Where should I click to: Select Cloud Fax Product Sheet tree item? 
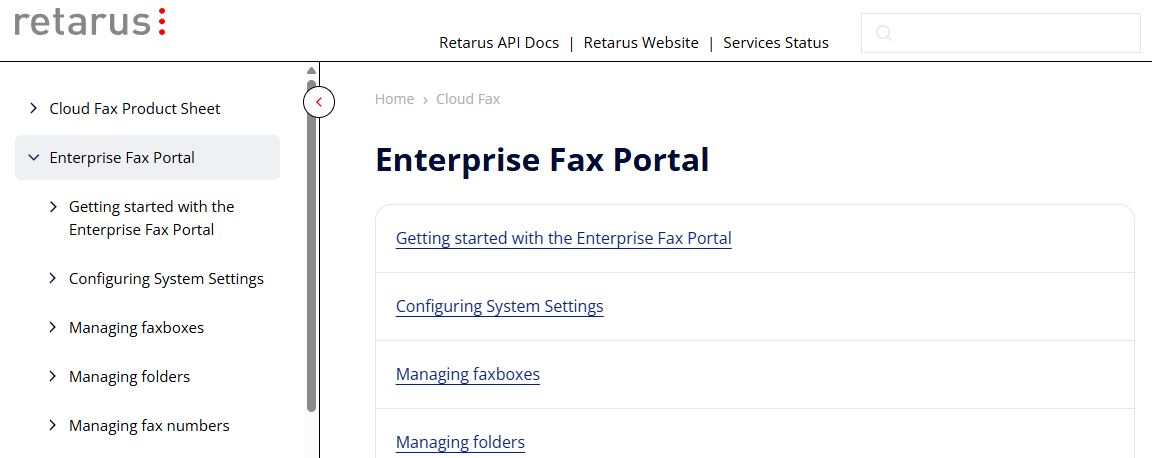(134, 108)
